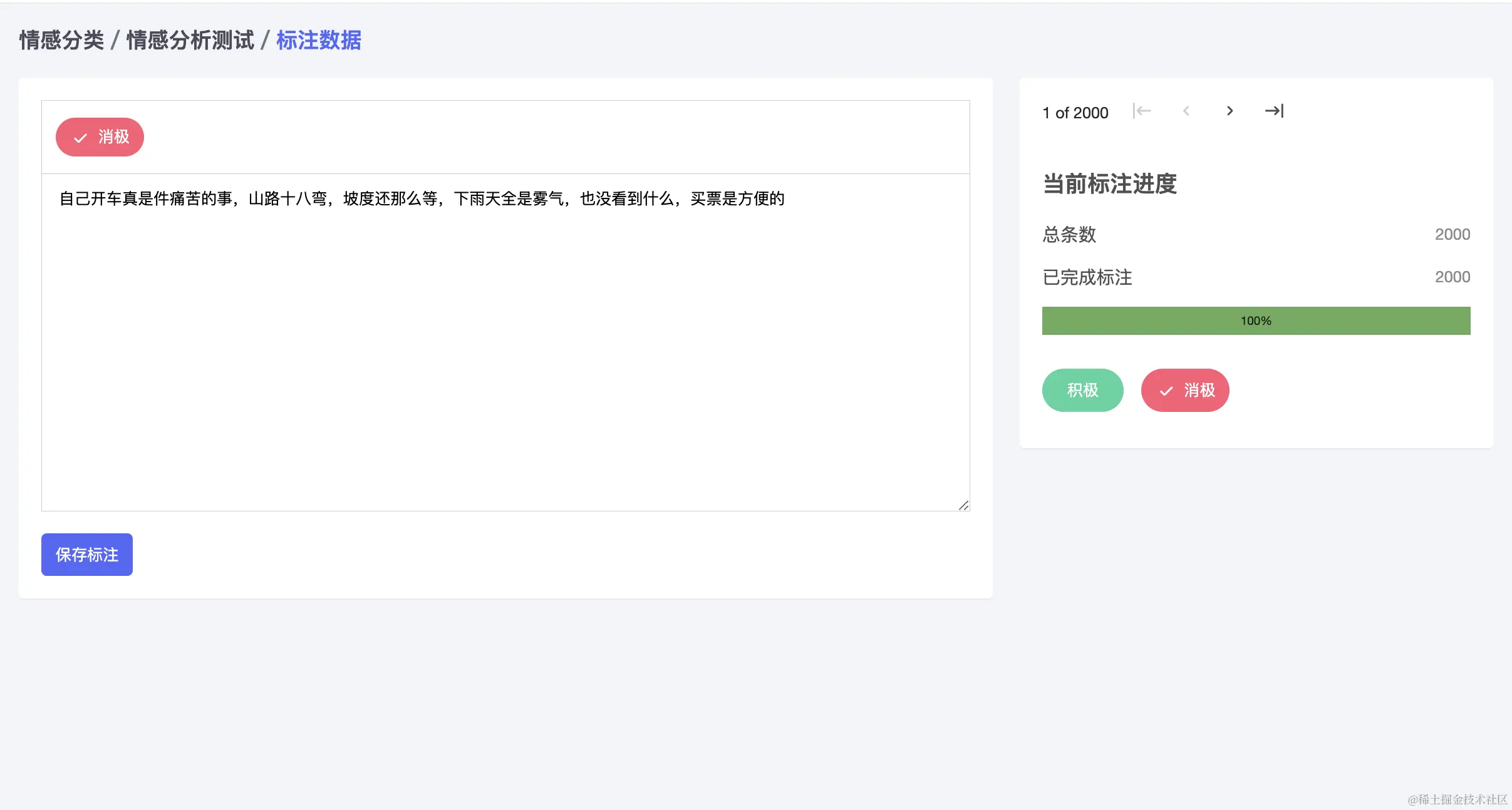Click the checkmark in the right panel 消极 button

(x=1165, y=390)
